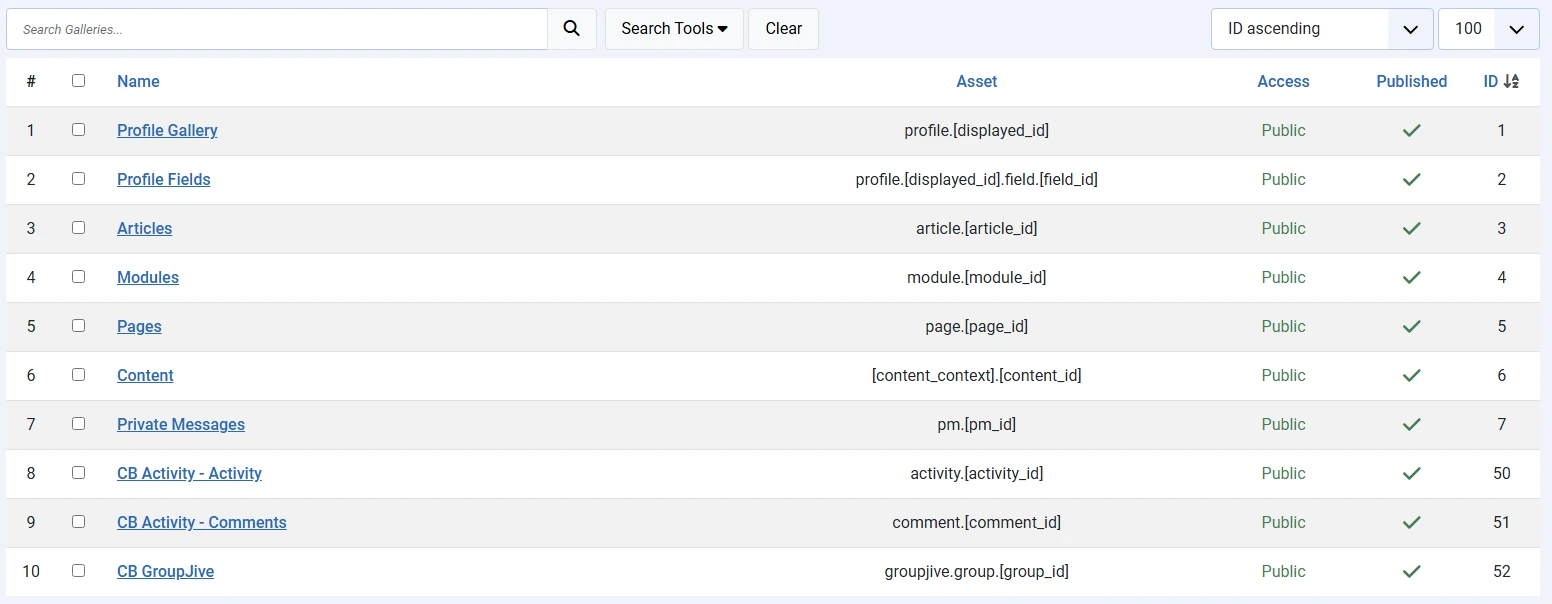1552x604 pixels.
Task: Check the select-all checkbox in header
Action: 79,81
